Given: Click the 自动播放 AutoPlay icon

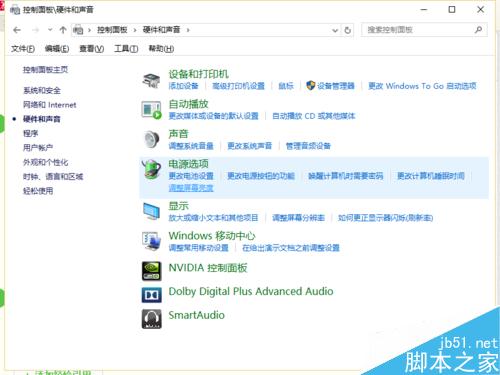Looking at the screenshot, I should [x=151, y=110].
